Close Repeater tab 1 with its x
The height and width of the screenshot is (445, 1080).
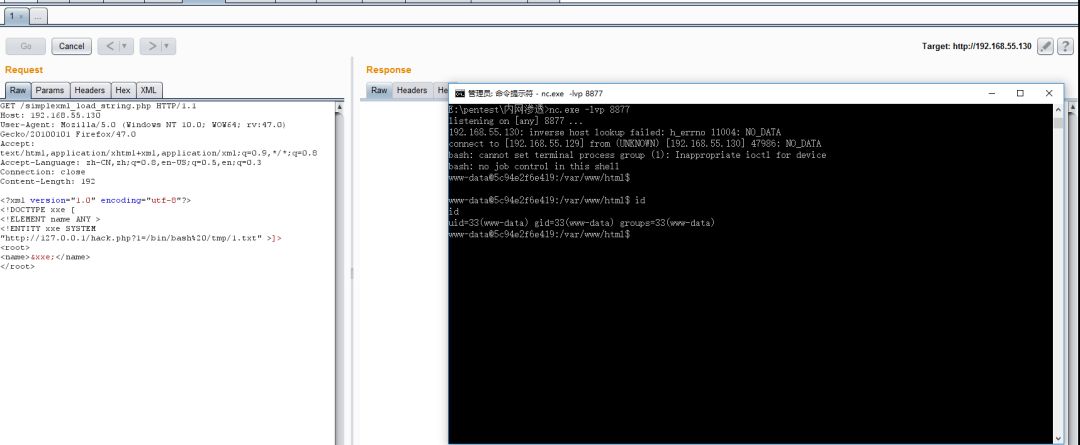tap(21, 16)
